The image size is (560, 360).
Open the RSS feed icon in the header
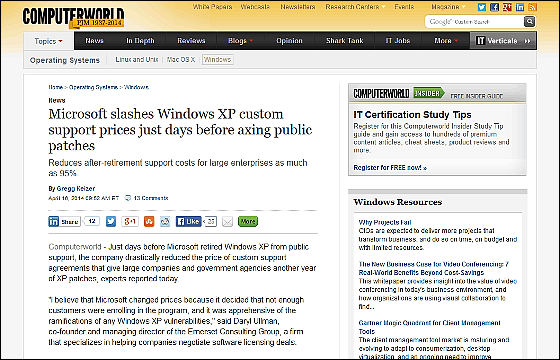tap(532, 7)
